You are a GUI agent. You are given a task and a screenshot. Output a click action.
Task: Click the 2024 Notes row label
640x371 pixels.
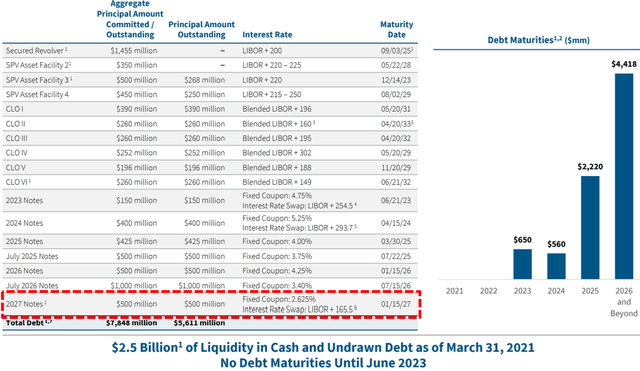pyautogui.click(x=24, y=223)
